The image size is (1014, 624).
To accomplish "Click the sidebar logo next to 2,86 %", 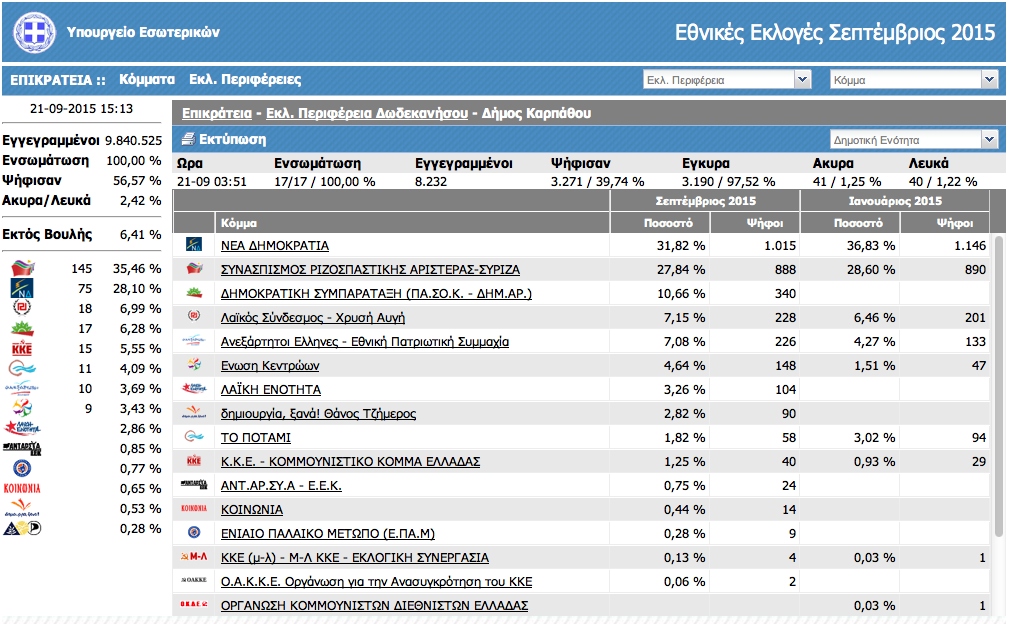I will click(x=22, y=428).
